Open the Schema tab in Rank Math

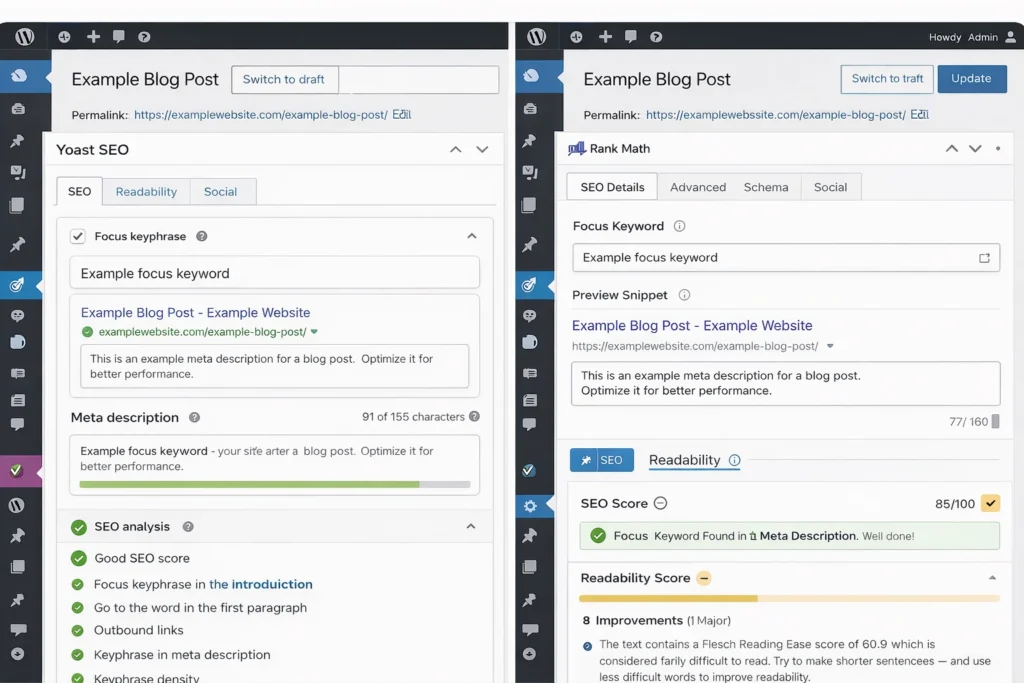tap(767, 187)
